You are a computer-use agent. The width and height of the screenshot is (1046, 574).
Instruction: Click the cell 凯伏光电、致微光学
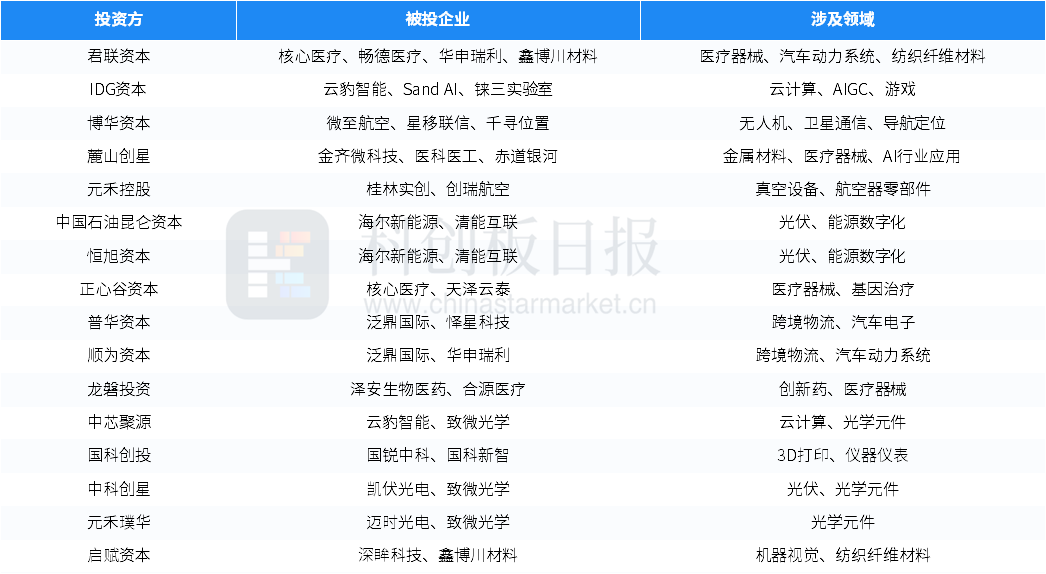click(438, 489)
